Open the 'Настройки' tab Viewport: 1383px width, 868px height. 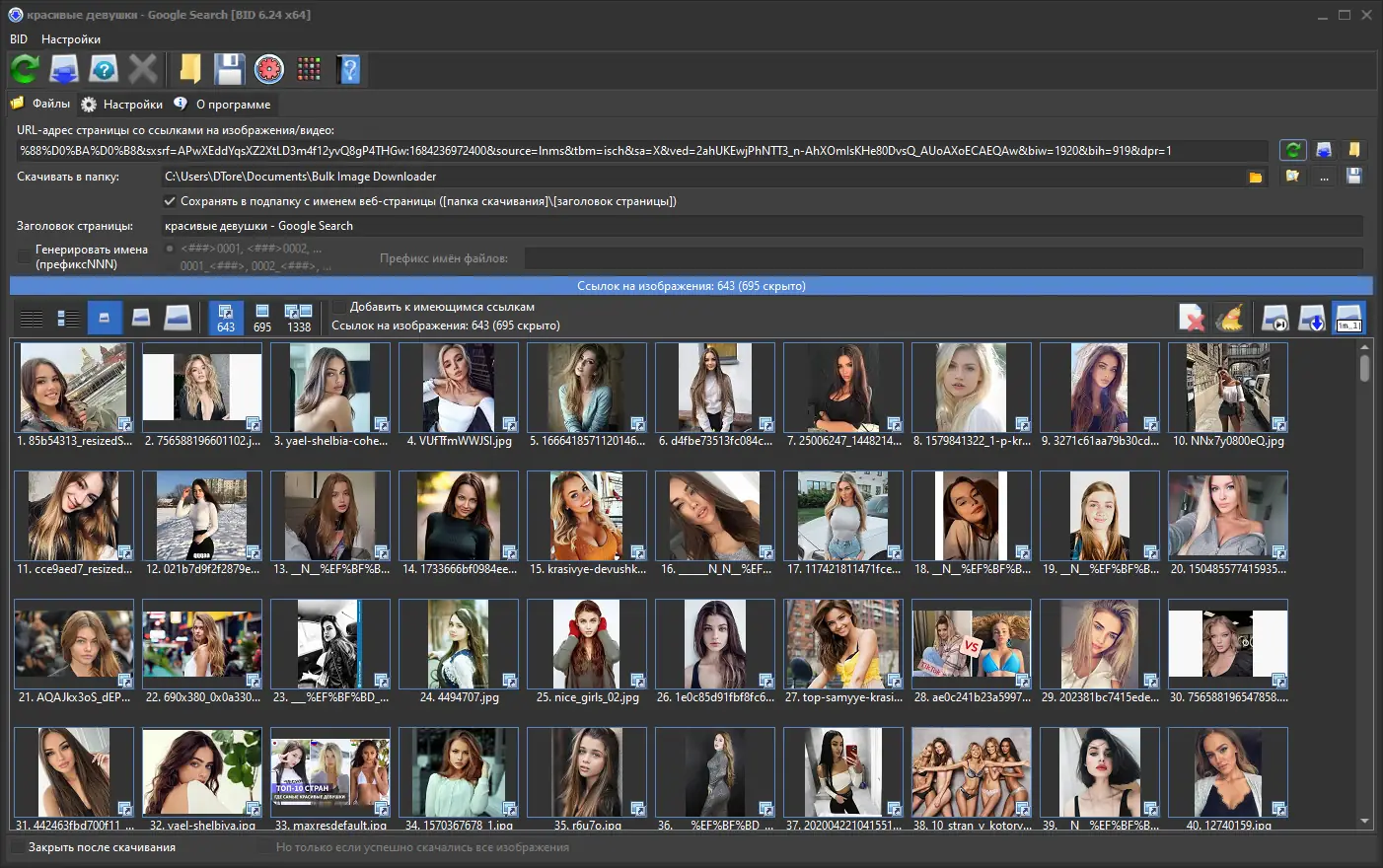[x=122, y=104]
